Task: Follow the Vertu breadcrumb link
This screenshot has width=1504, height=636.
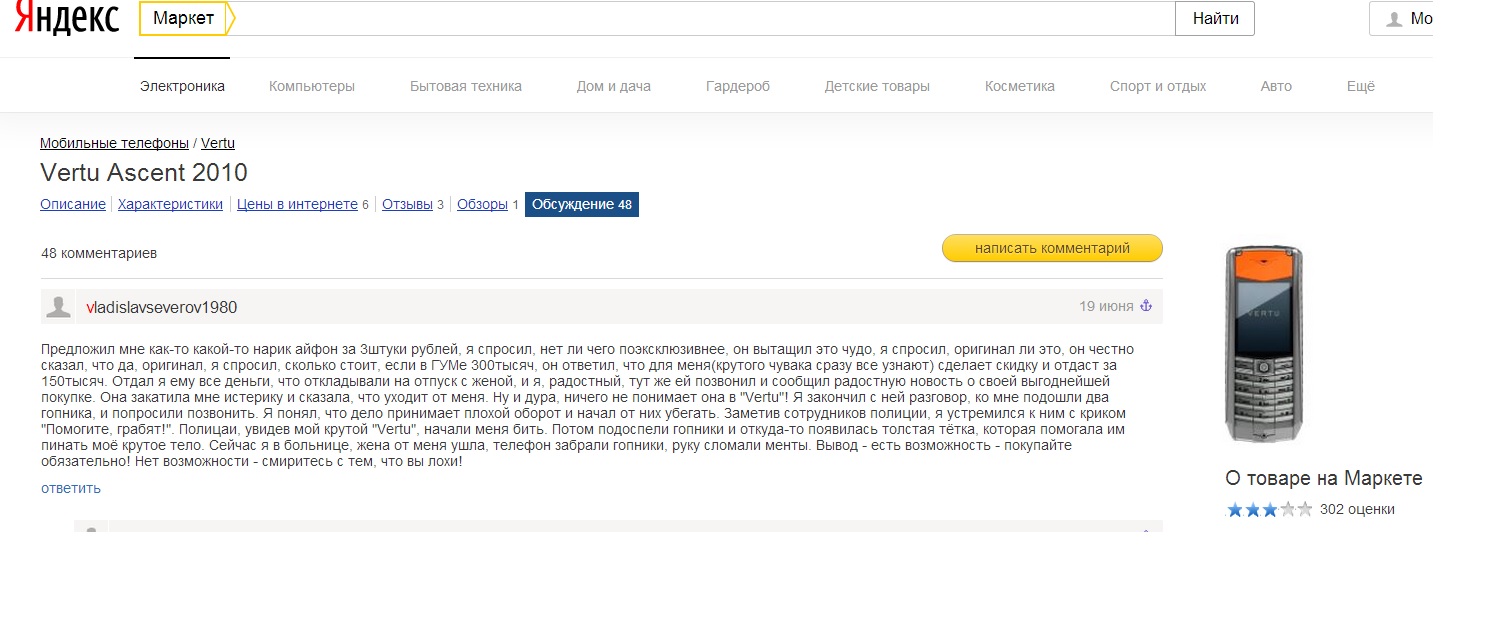Action: pos(218,143)
